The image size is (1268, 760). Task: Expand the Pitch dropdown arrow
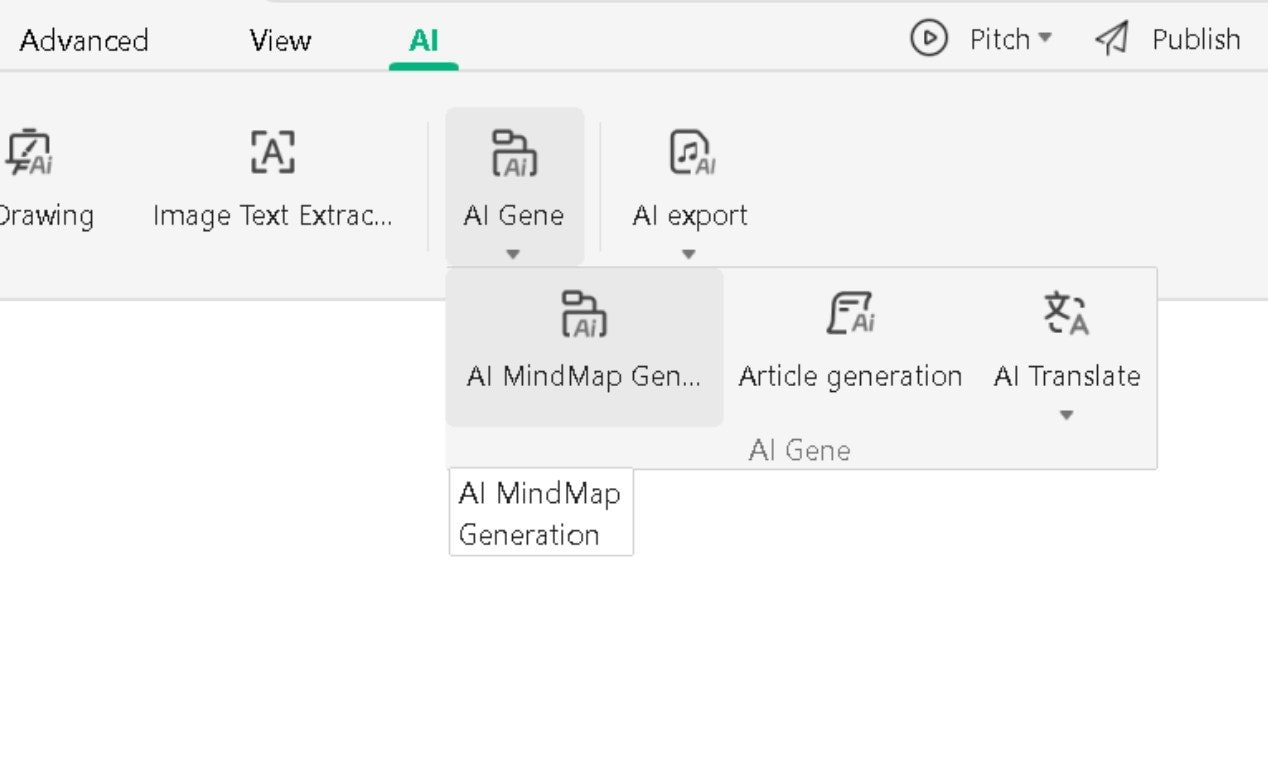1045,38
